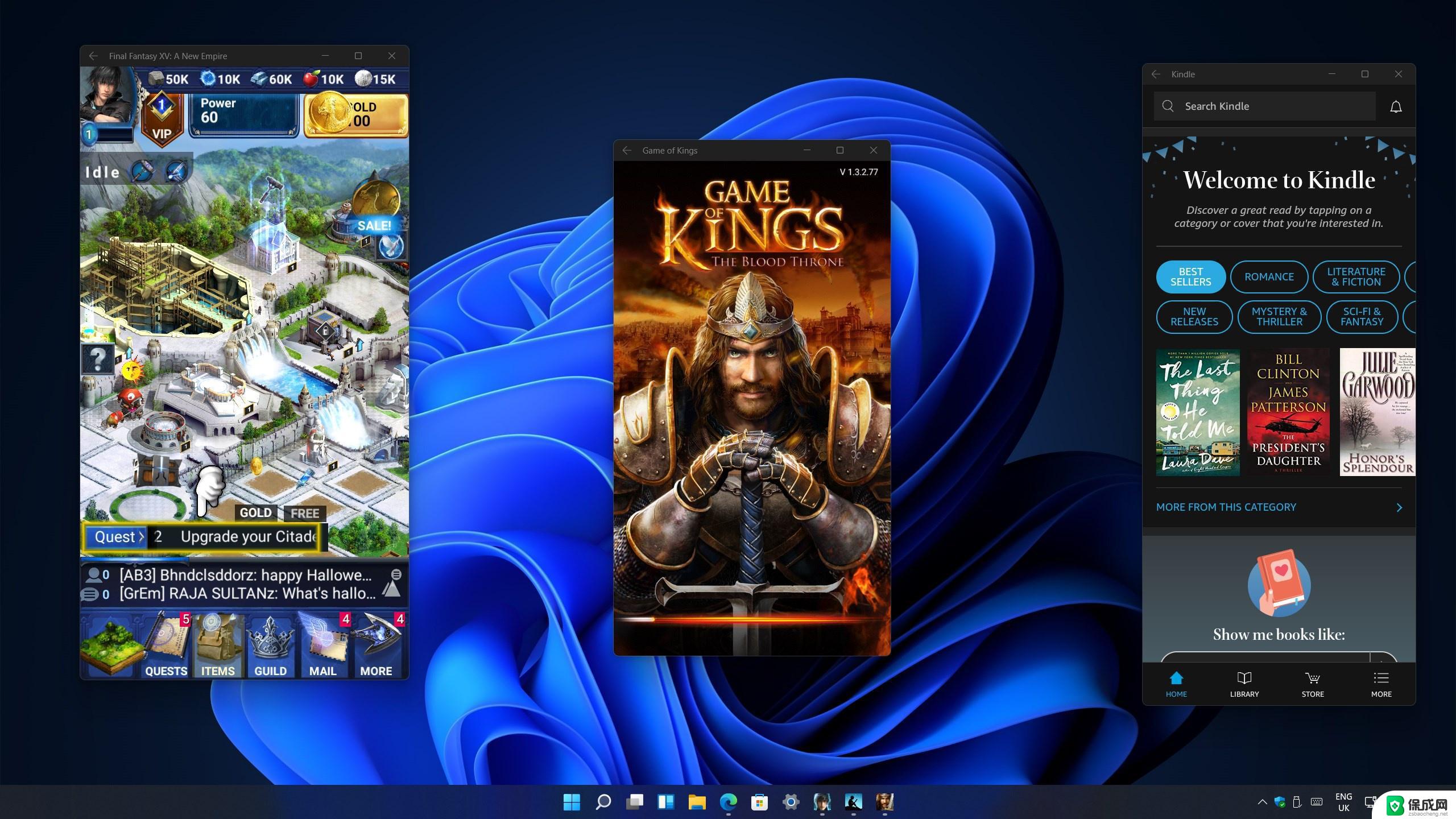
Task: Click the hero portrait avatar in Final Fantasy
Action: pos(108,95)
